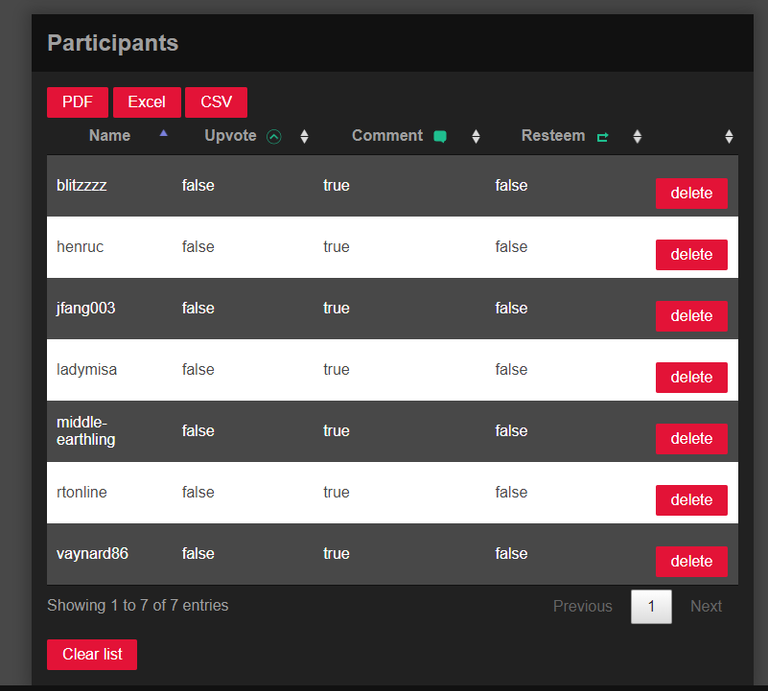768x691 pixels.
Task: Click the green Comment bubble icon
Action: (x=440, y=136)
